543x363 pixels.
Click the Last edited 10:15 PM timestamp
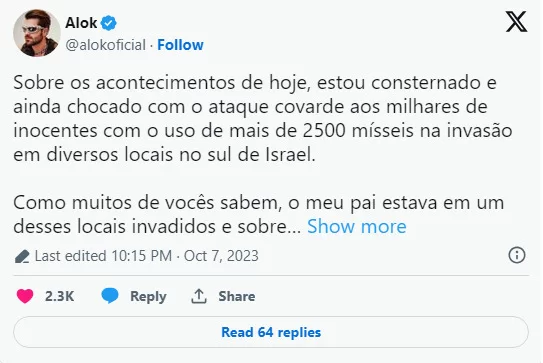click(x=103, y=256)
